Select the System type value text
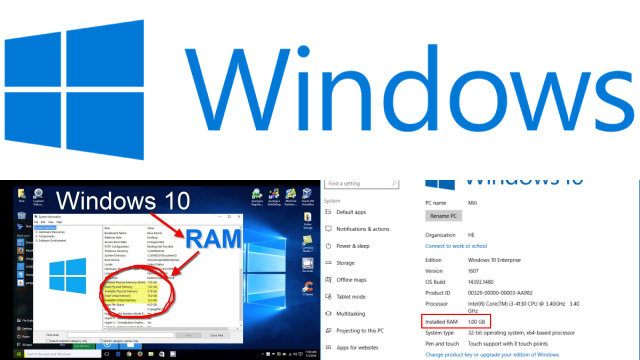Viewport: 640px width, 360px height. tap(521, 333)
